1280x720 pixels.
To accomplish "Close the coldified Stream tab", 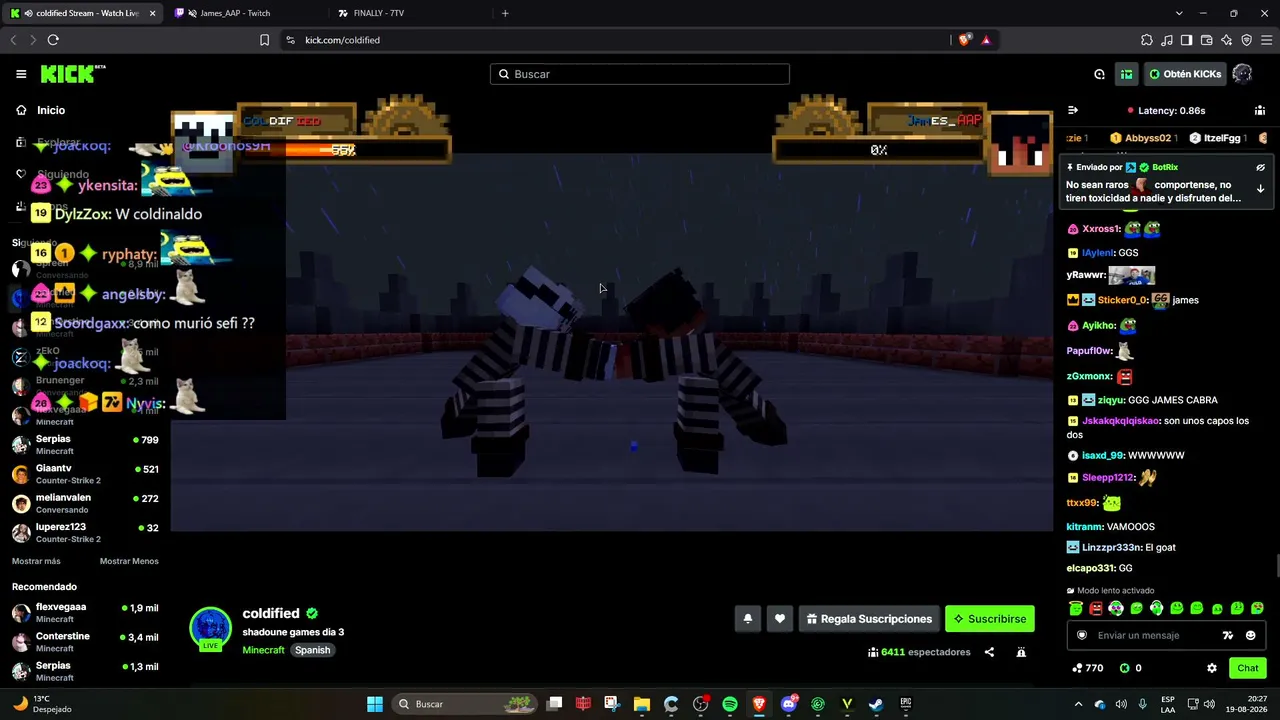I will coord(152,13).
